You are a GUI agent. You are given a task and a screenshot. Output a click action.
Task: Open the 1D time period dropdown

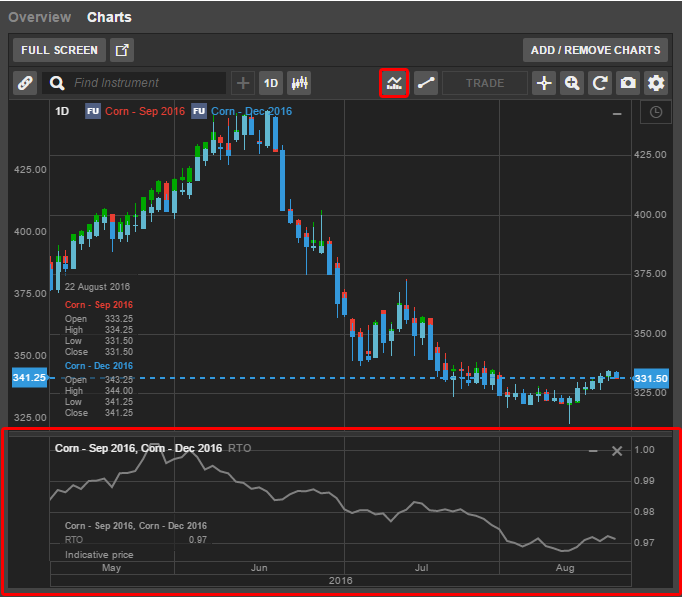click(x=271, y=83)
